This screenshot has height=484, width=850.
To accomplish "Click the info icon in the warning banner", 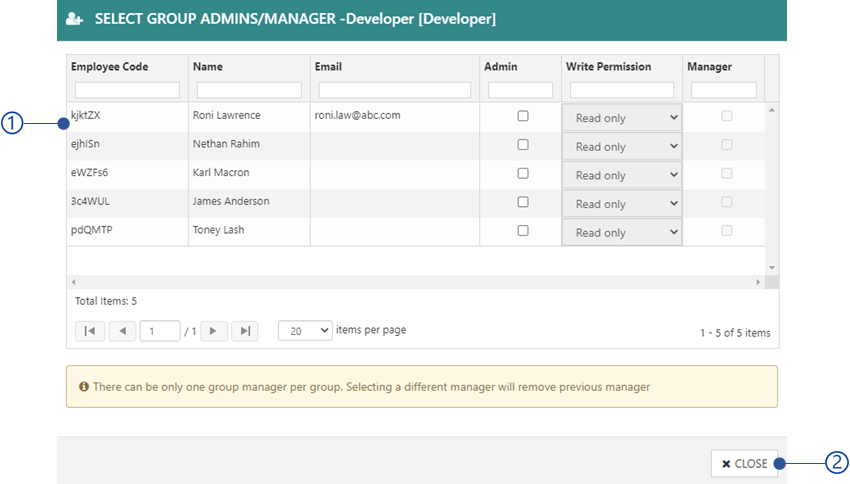I will tap(84, 386).
